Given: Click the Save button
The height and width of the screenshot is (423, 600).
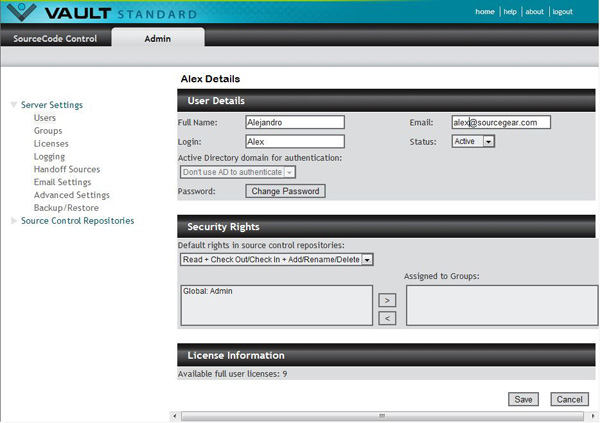Looking at the screenshot, I should pyautogui.click(x=523, y=399).
